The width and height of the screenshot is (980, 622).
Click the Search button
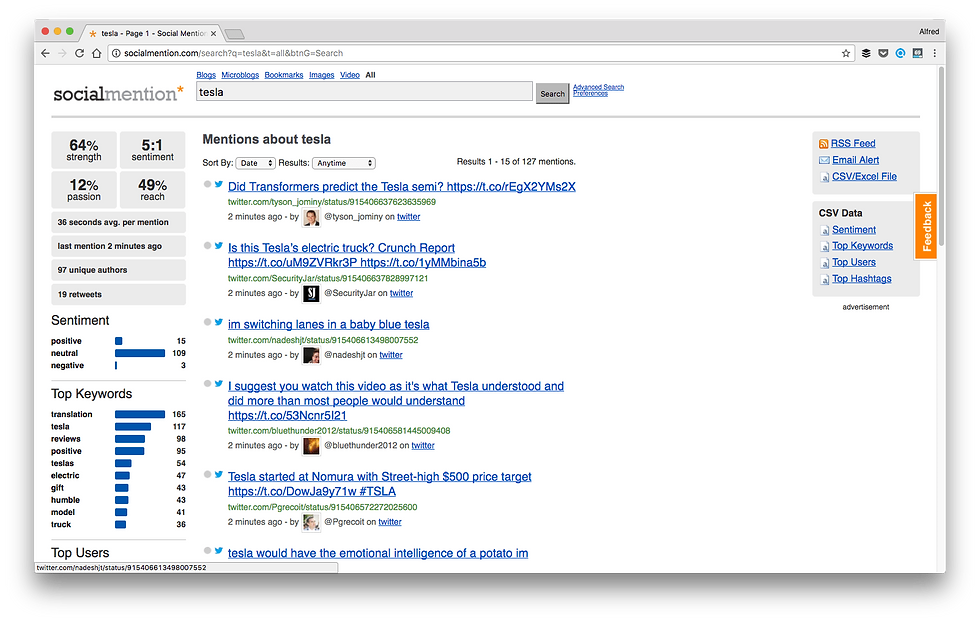tap(552, 94)
